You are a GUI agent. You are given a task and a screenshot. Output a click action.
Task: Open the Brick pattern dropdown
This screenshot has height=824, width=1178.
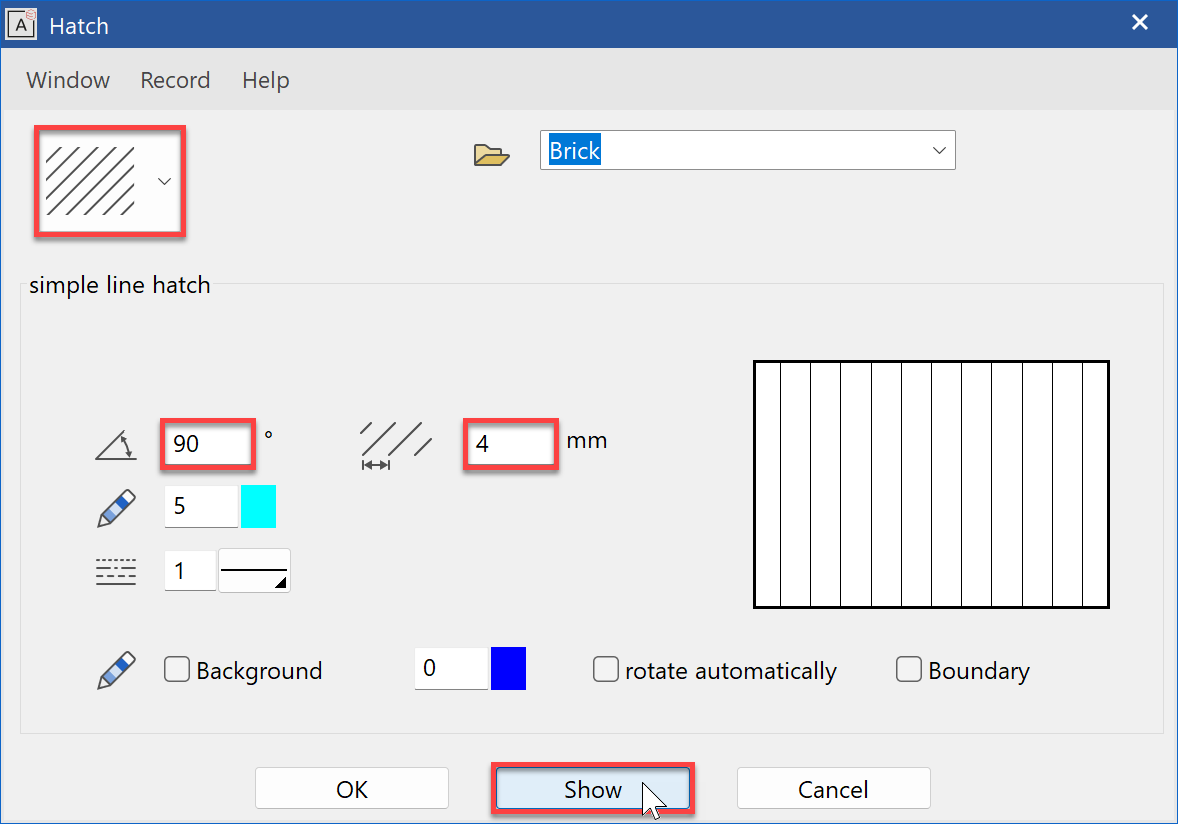938,150
